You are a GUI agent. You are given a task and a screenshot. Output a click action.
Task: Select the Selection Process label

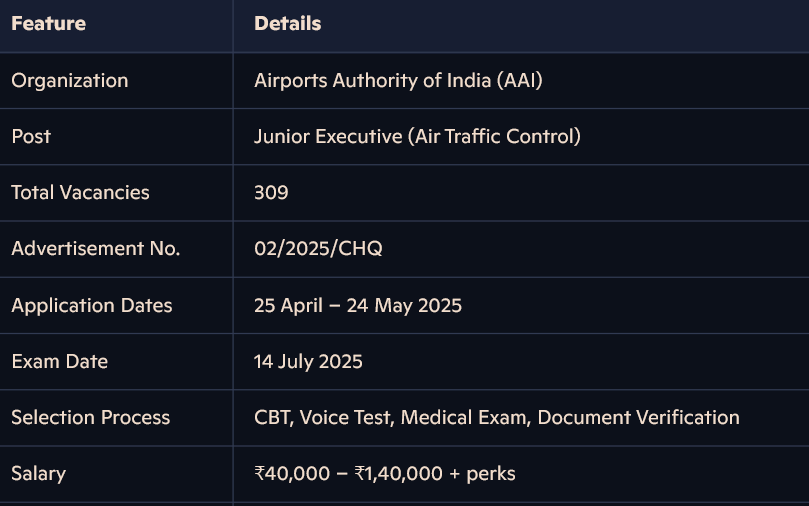pos(90,417)
